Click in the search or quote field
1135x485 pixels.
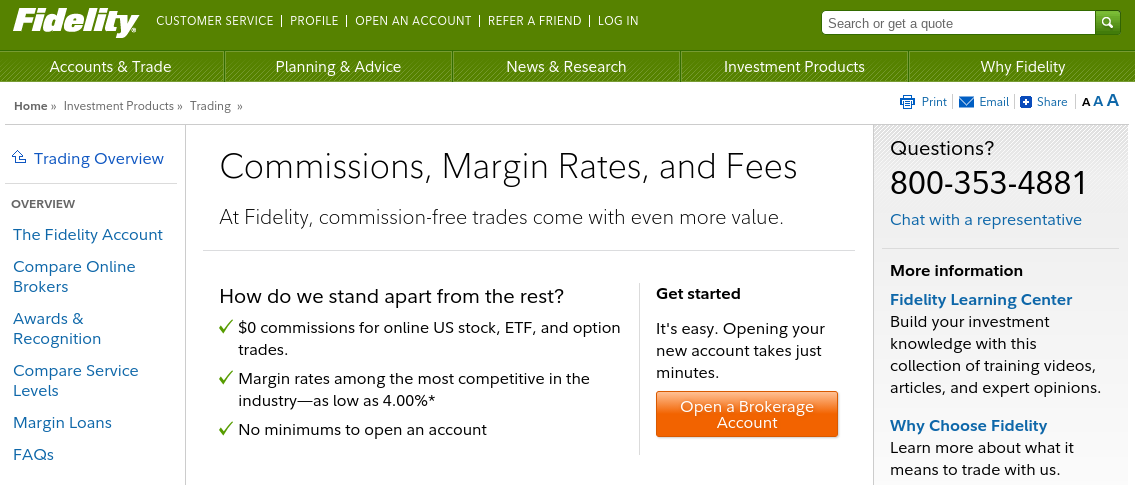(x=958, y=23)
